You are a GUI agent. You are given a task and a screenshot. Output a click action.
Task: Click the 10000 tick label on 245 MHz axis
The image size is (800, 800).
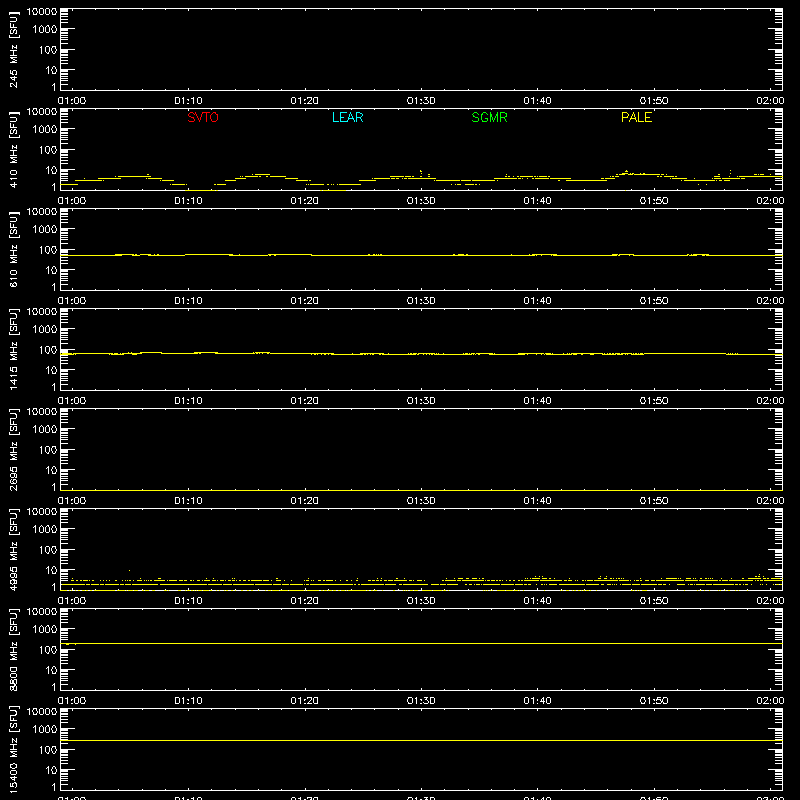(42, 12)
